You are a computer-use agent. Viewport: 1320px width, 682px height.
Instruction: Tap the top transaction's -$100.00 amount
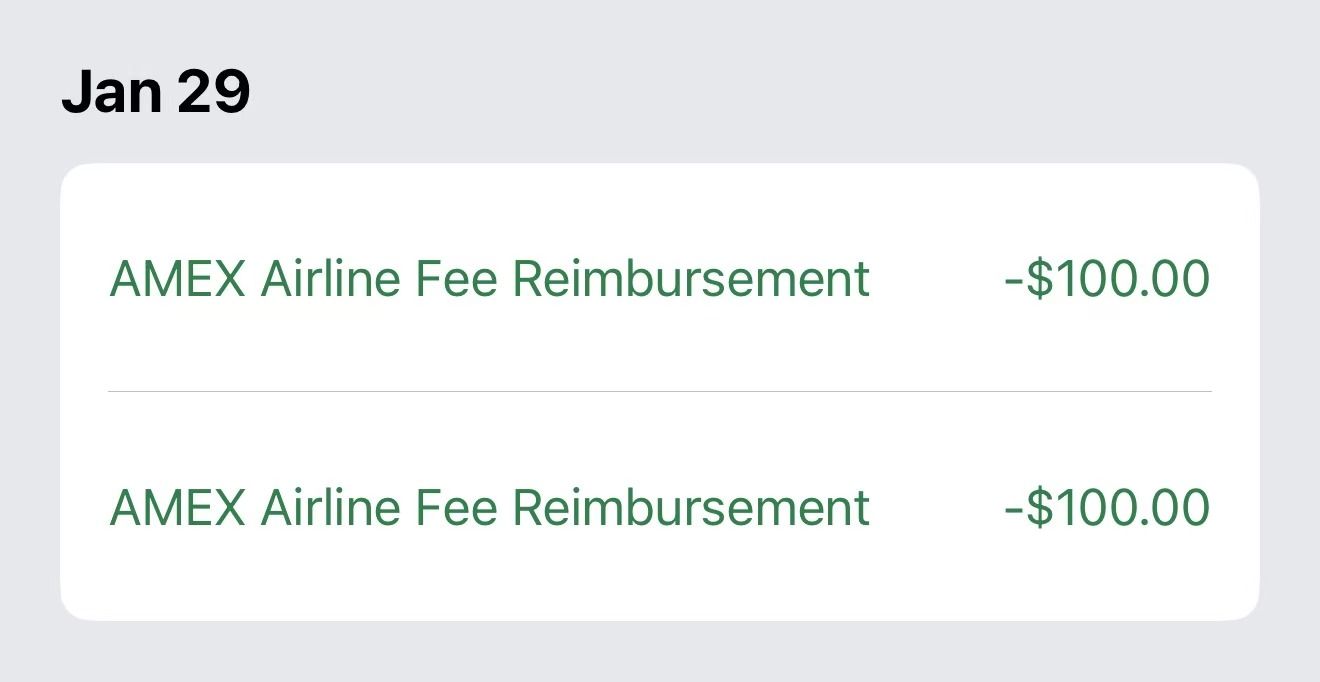pos(1107,278)
